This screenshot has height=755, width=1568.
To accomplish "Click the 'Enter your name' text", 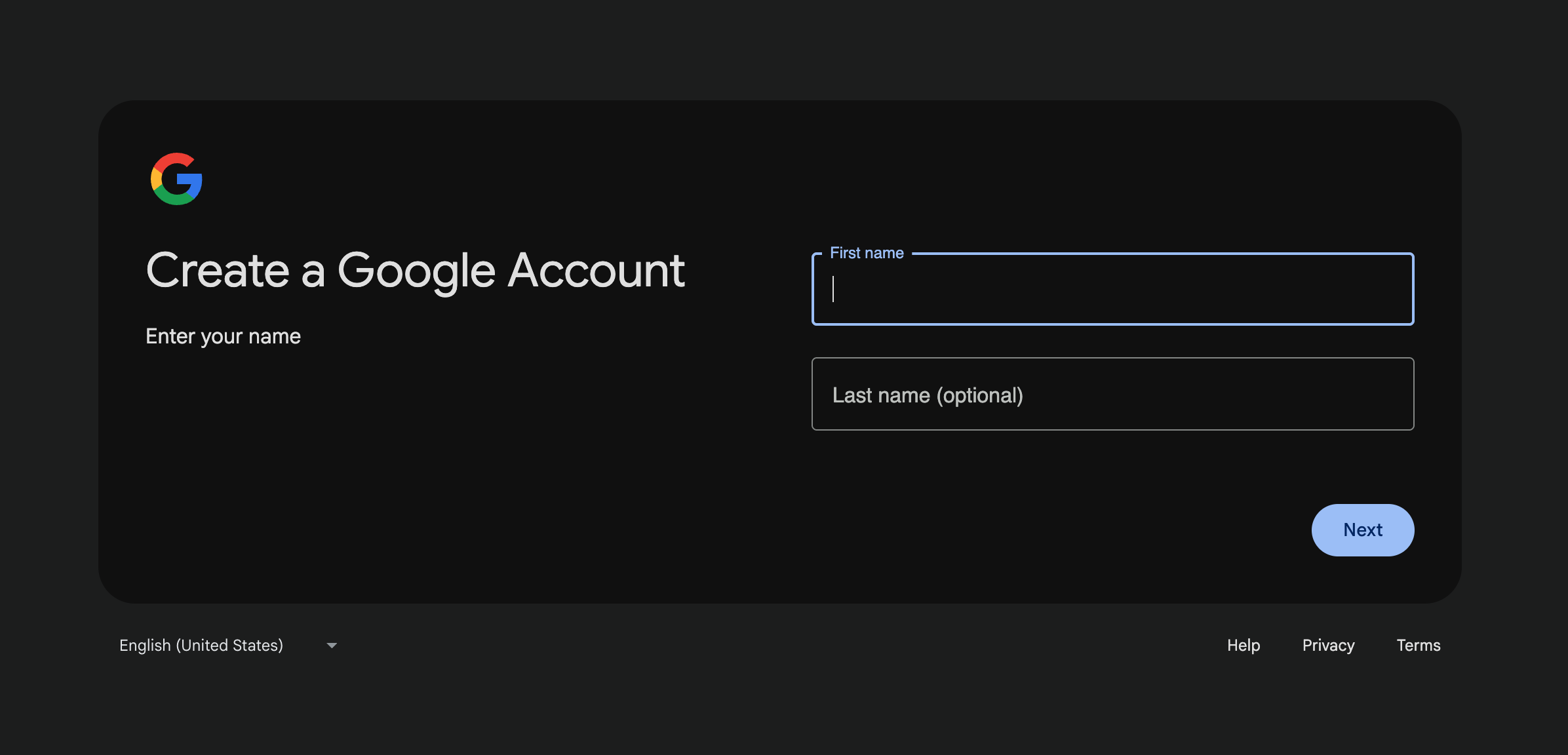I will (223, 336).
